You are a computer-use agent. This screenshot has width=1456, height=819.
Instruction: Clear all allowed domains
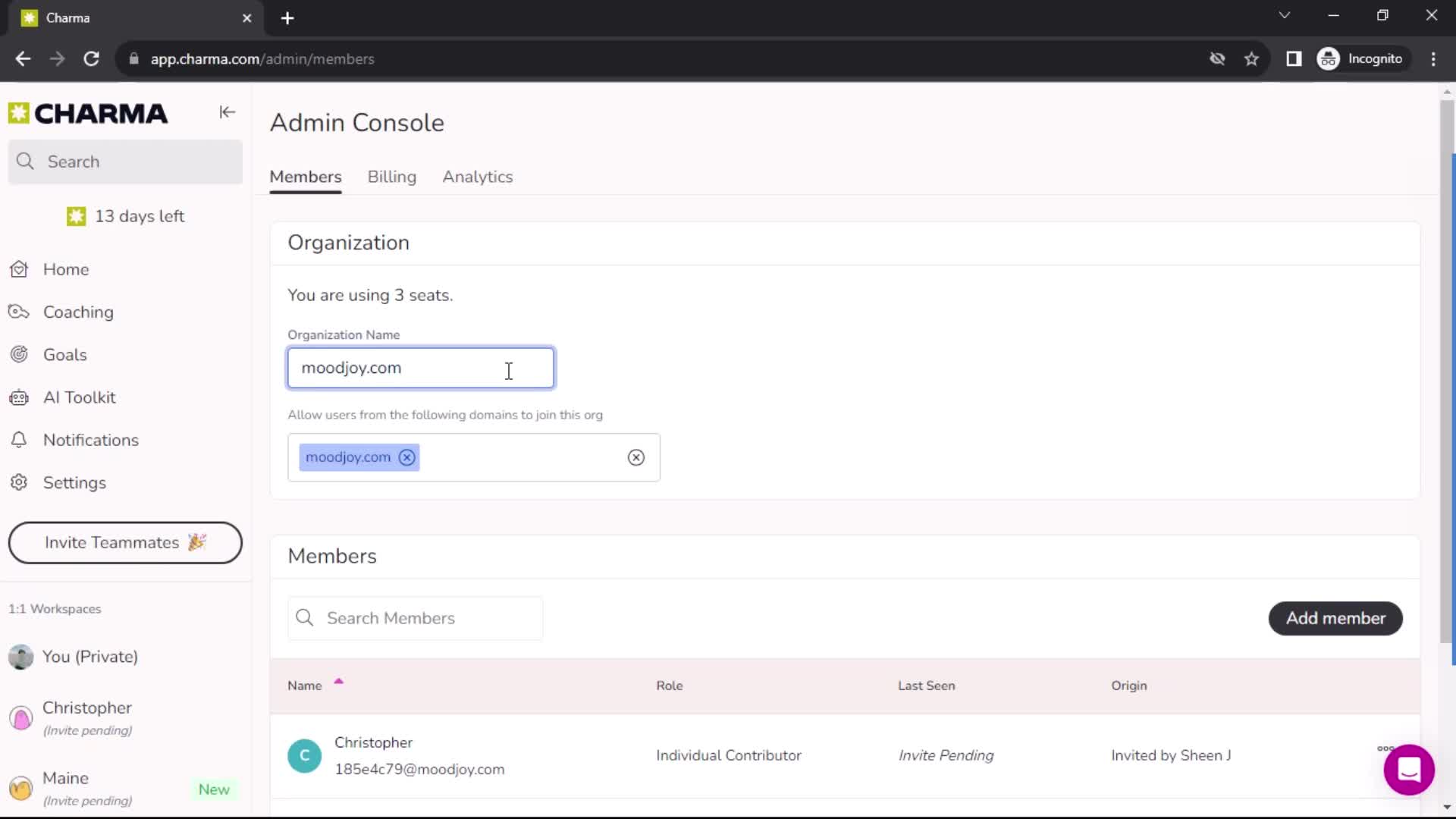click(x=636, y=457)
